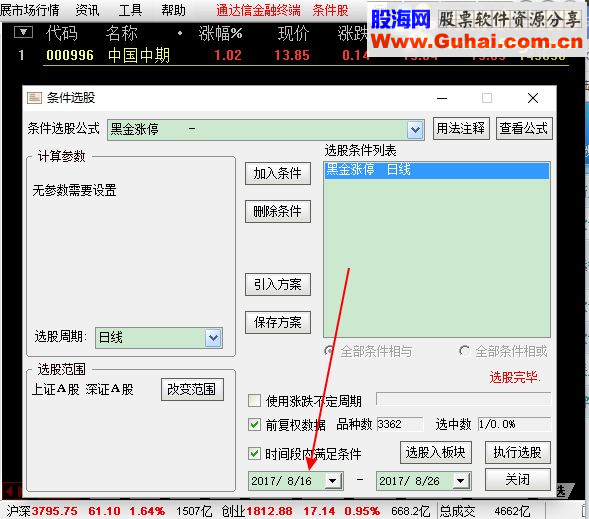Open the start date 2017/8/16 picker arrow

(332, 481)
